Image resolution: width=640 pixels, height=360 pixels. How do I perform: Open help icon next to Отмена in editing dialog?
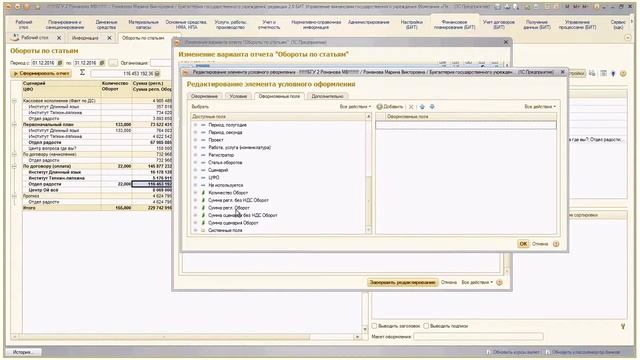click(556, 244)
